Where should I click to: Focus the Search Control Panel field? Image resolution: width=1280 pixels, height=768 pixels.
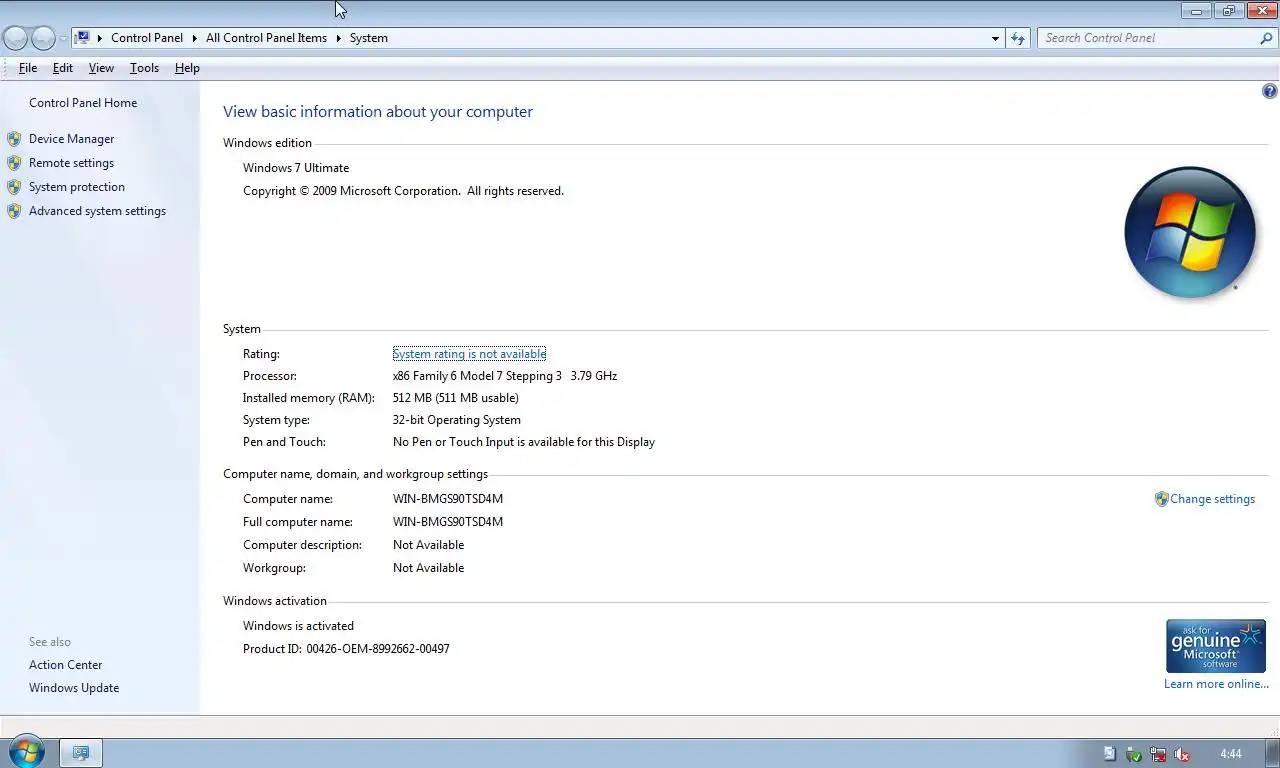coord(1148,38)
